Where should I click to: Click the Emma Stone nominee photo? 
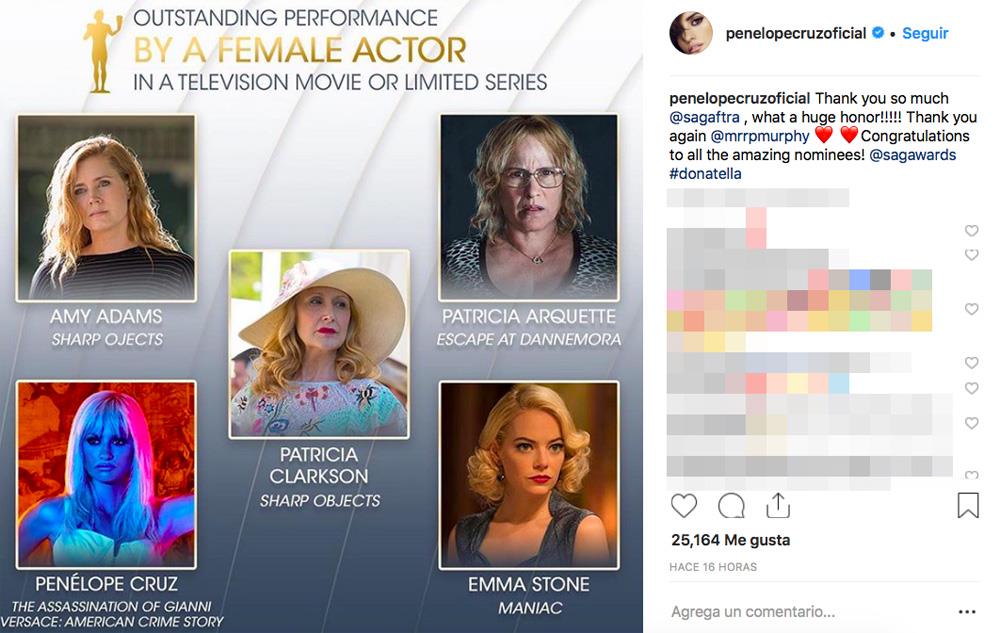[529, 472]
